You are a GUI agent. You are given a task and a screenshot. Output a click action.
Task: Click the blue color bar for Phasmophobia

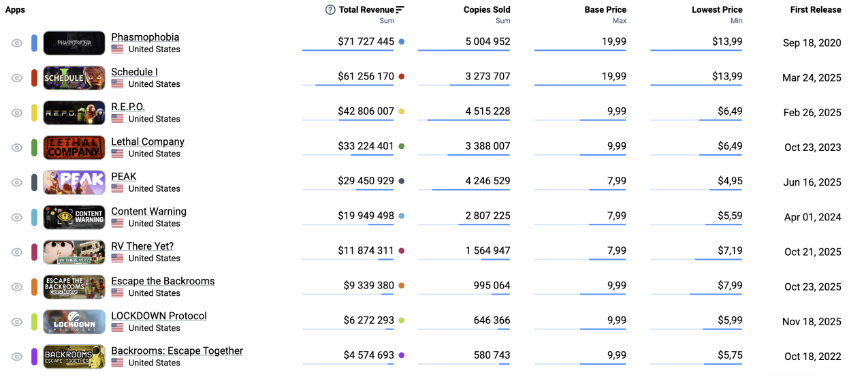click(x=34, y=43)
